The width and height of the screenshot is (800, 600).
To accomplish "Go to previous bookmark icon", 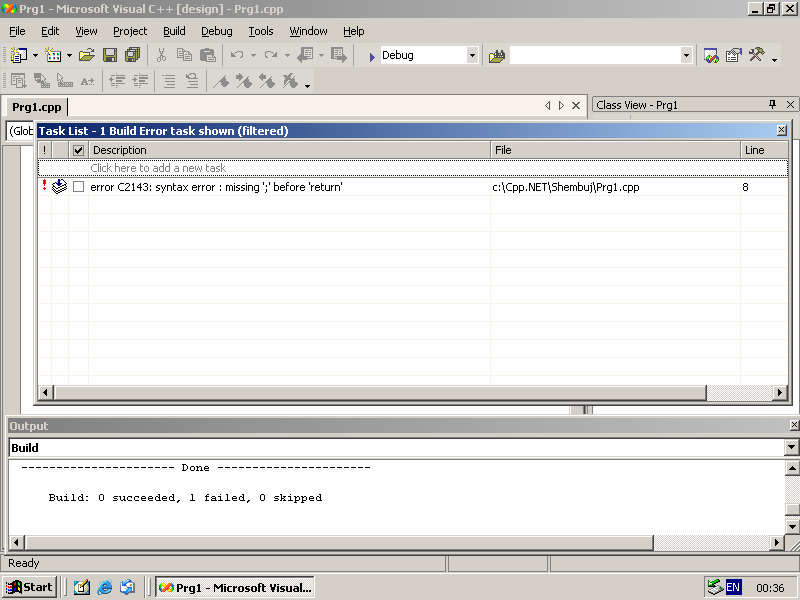I will click(267, 81).
